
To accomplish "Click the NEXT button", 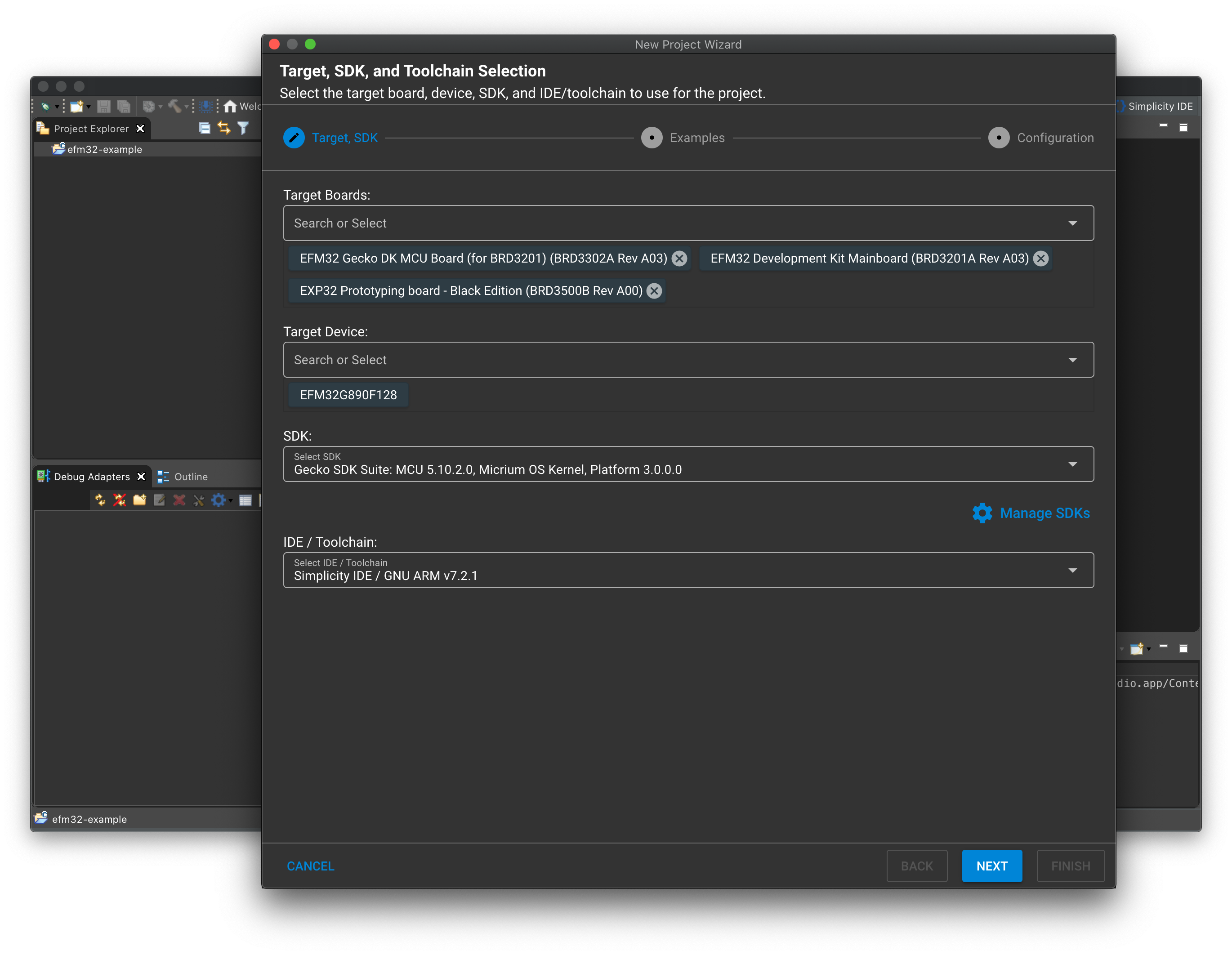I will [x=991, y=866].
